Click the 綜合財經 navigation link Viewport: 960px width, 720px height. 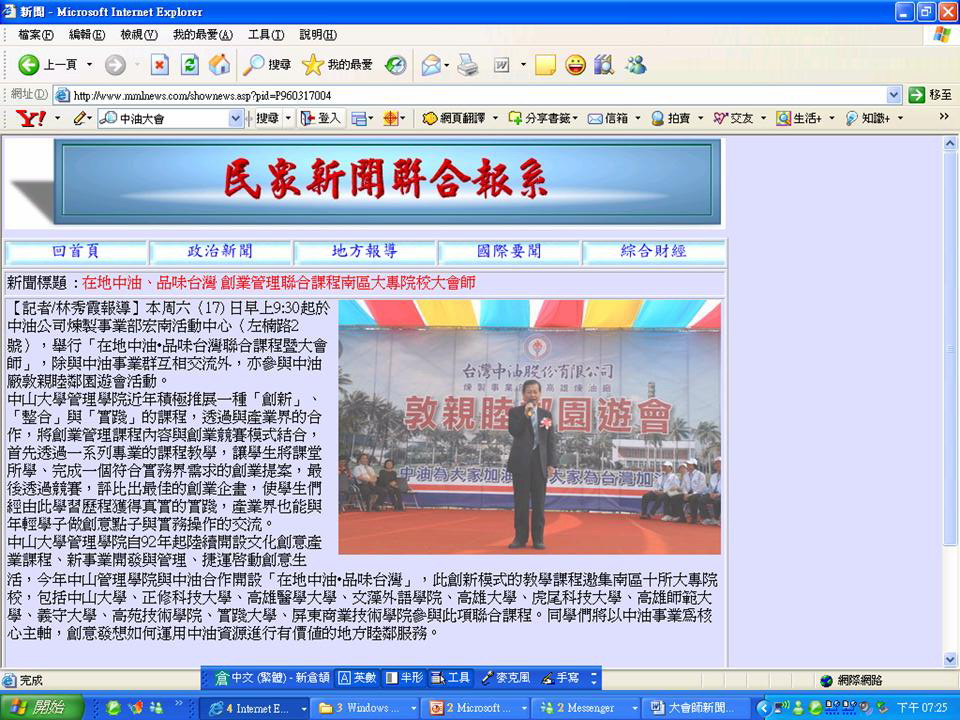click(654, 251)
